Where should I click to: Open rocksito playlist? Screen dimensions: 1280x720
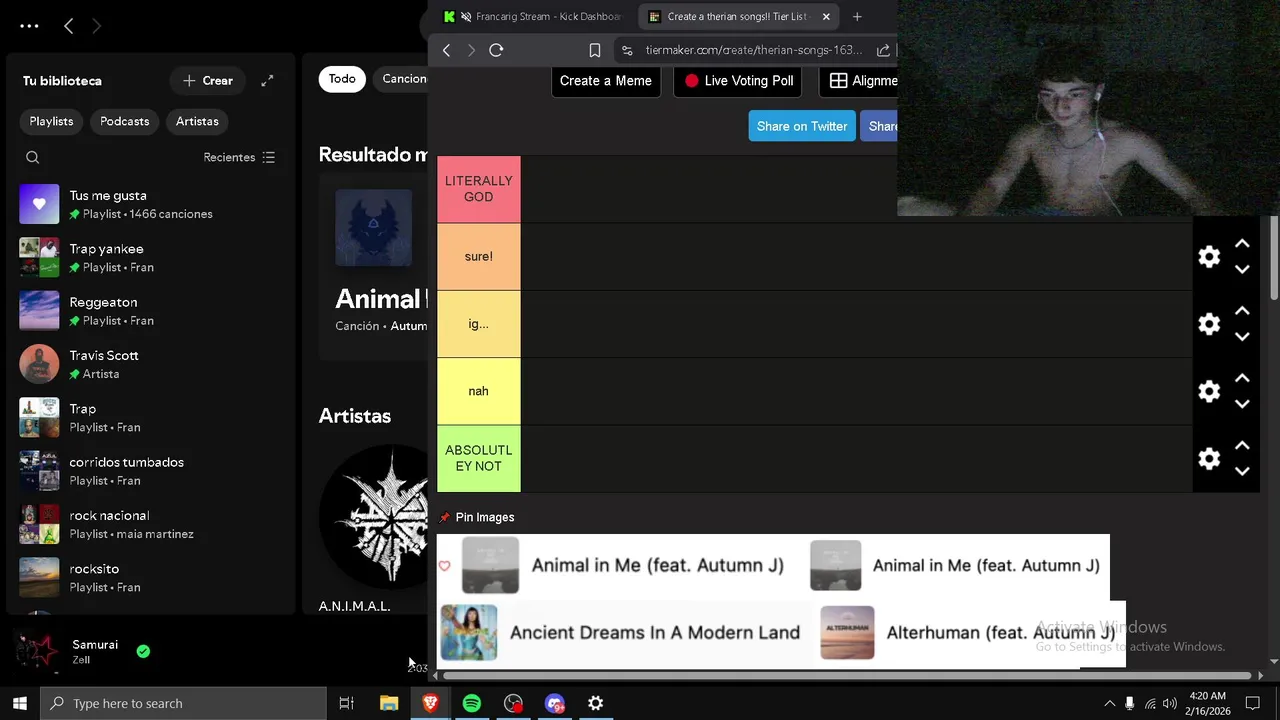coord(150,578)
